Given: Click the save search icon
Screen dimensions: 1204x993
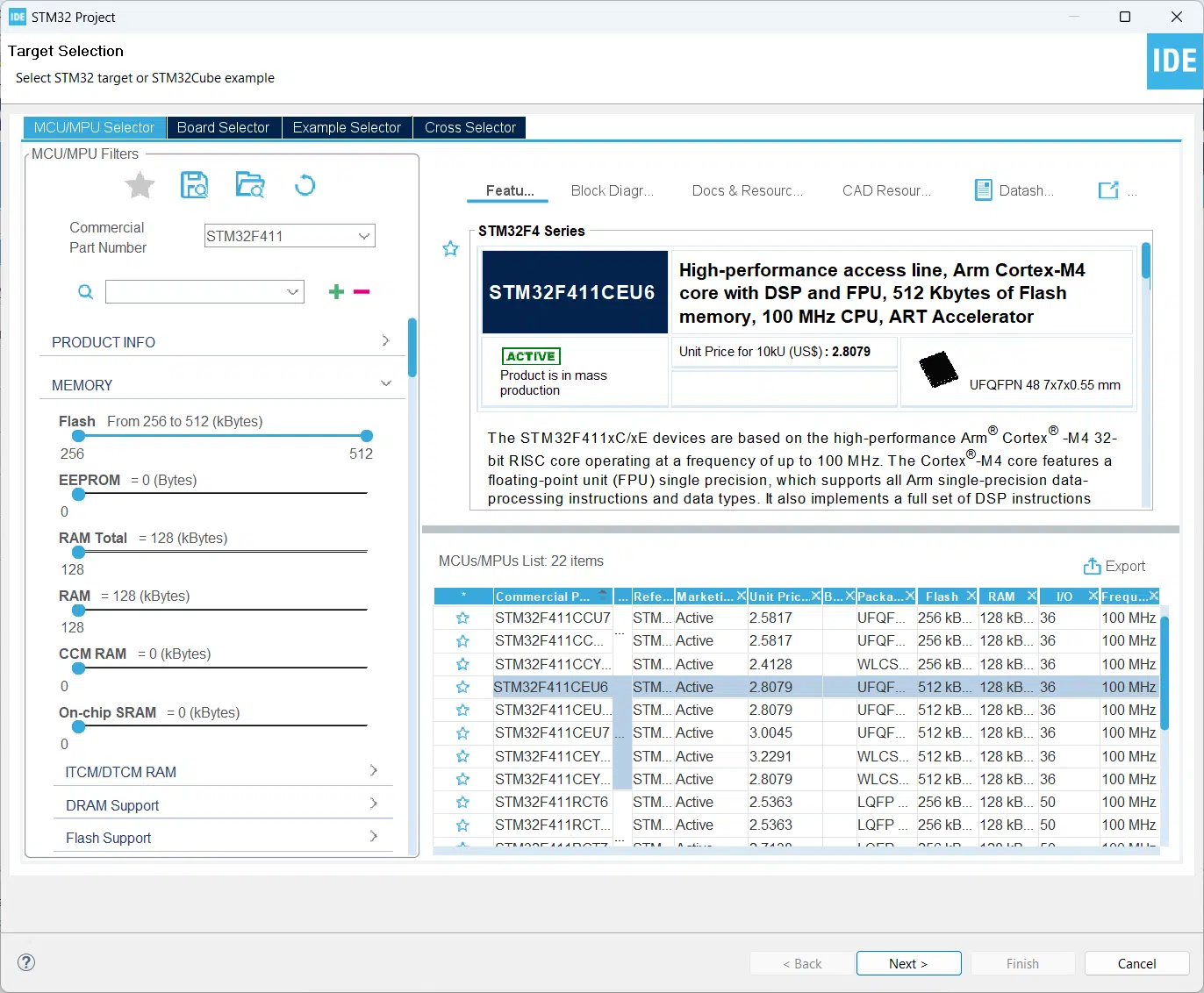Looking at the screenshot, I should pos(194,185).
